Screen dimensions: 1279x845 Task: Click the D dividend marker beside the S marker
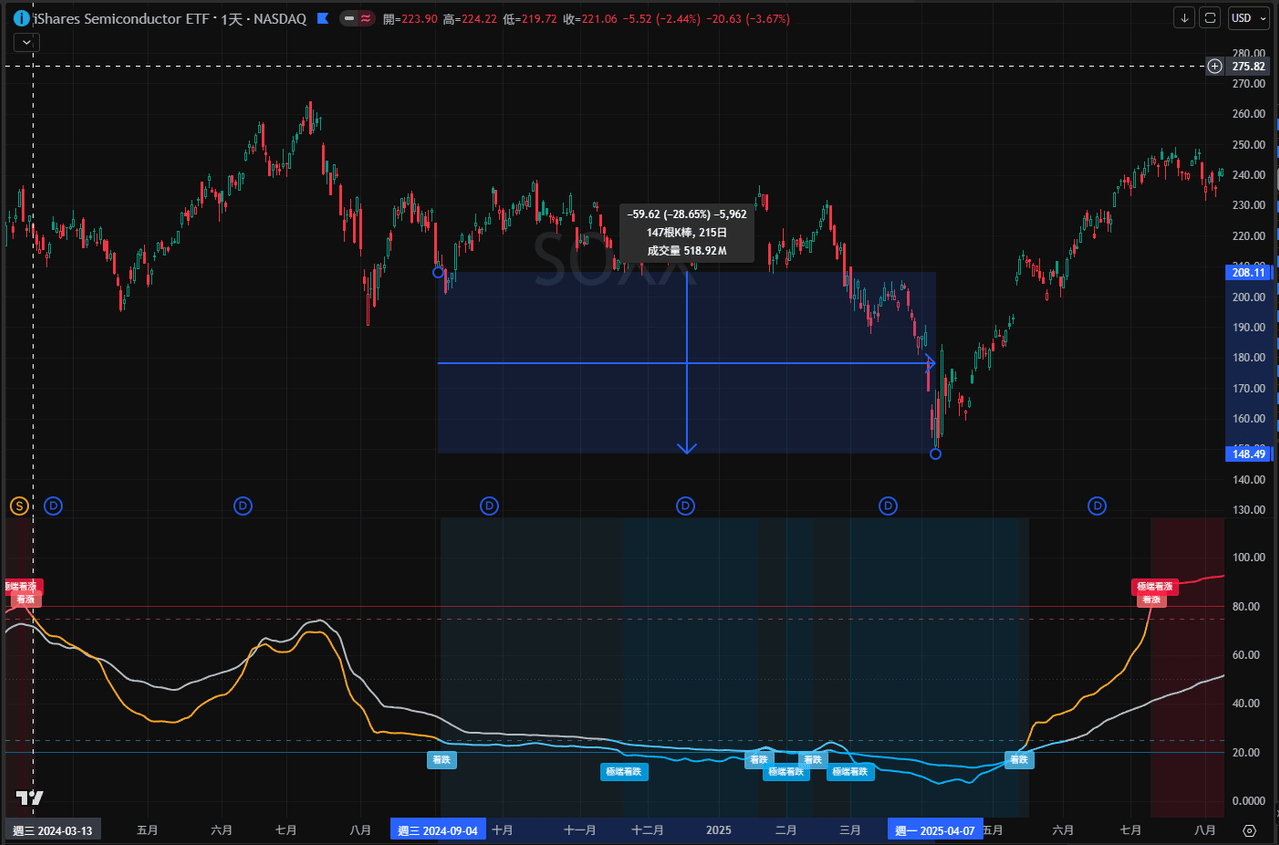[x=53, y=506]
